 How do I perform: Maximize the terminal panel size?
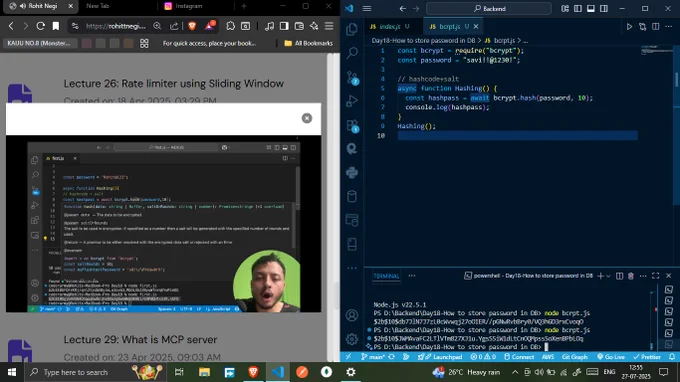tap(656, 276)
